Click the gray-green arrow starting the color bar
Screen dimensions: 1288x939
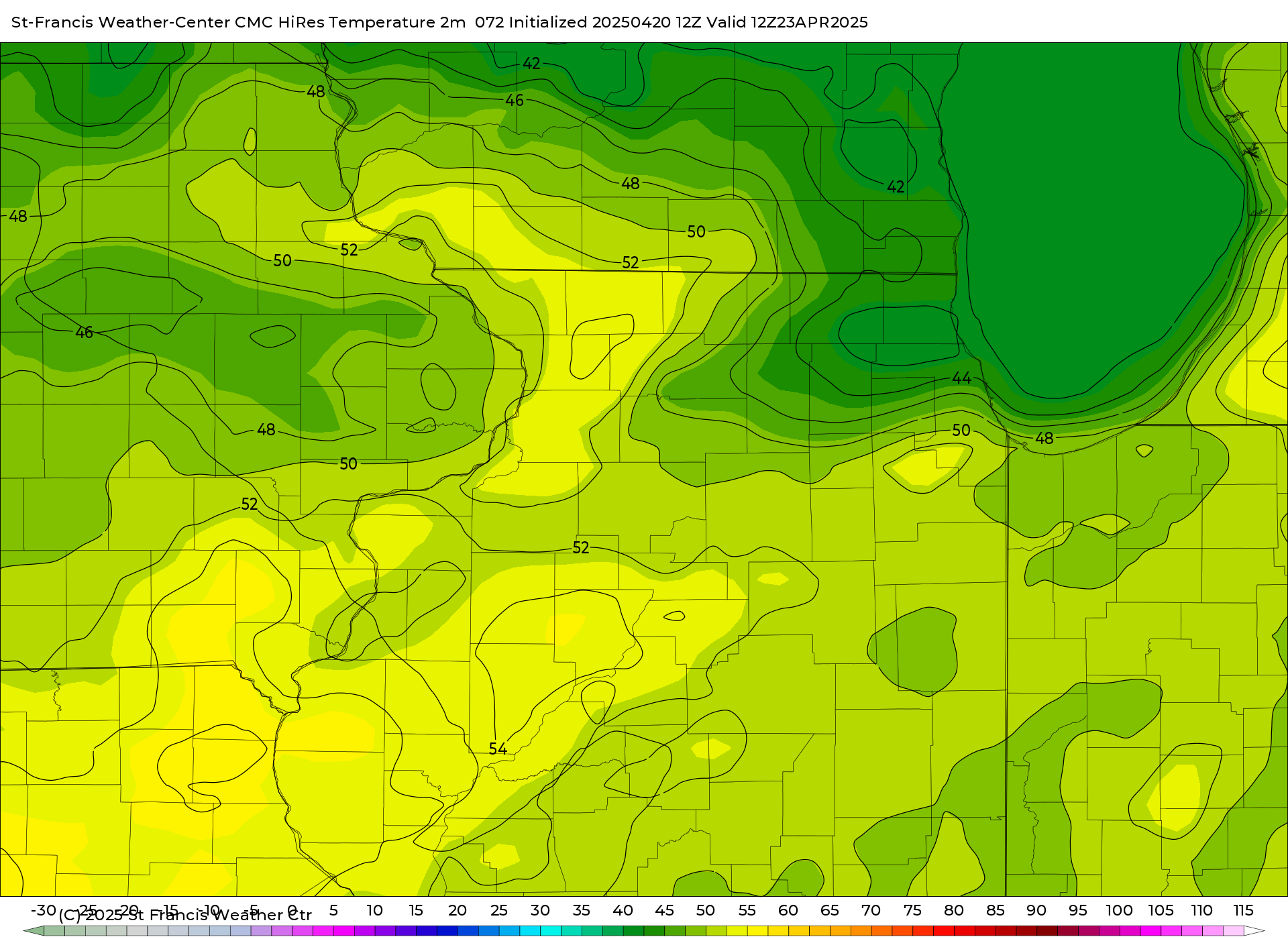click(x=34, y=931)
